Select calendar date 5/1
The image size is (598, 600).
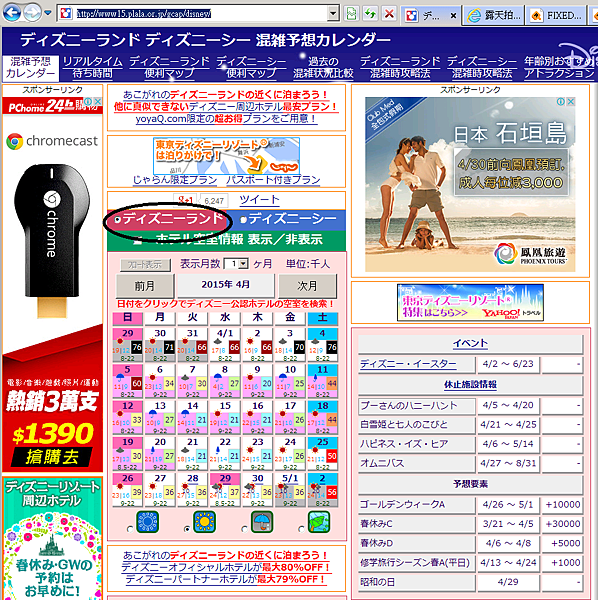290,490
